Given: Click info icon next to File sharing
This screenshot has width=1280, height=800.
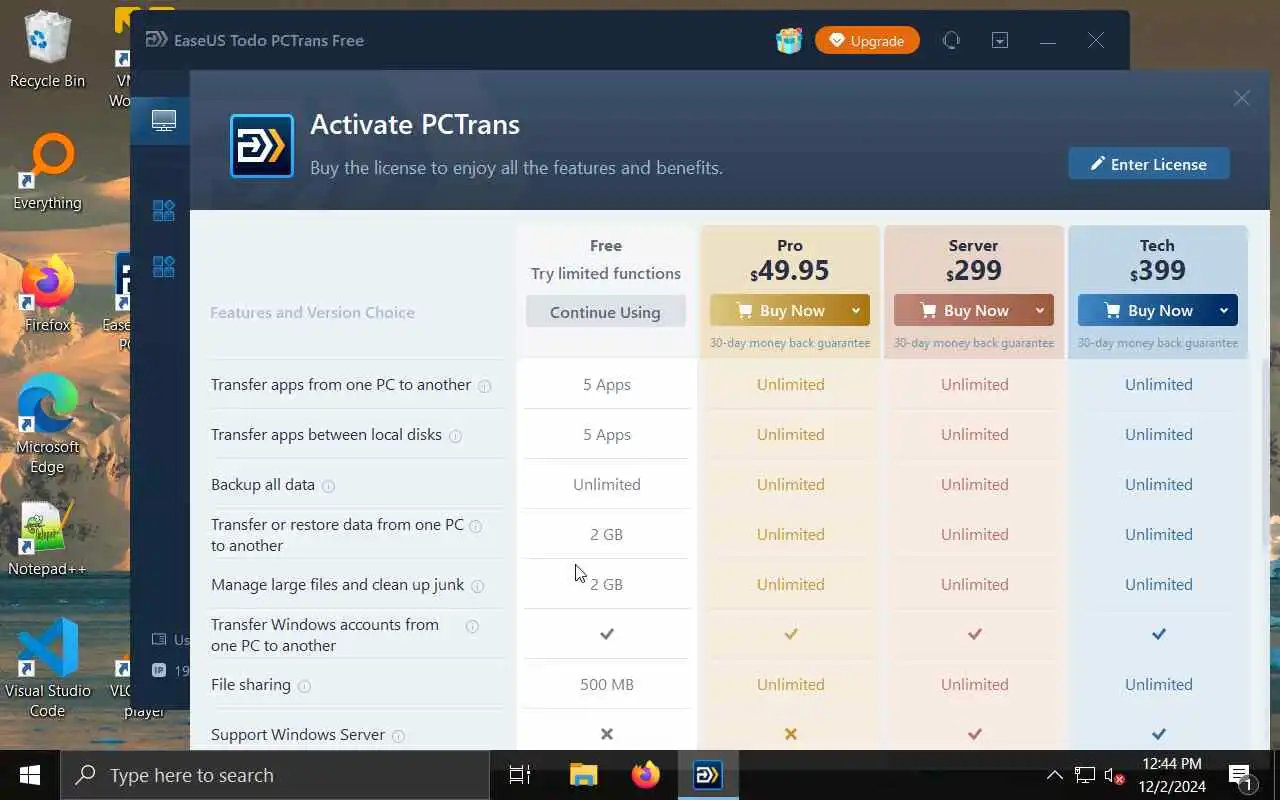Looking at the screenshot, I should pyautogui.click(x=304, y=686).
